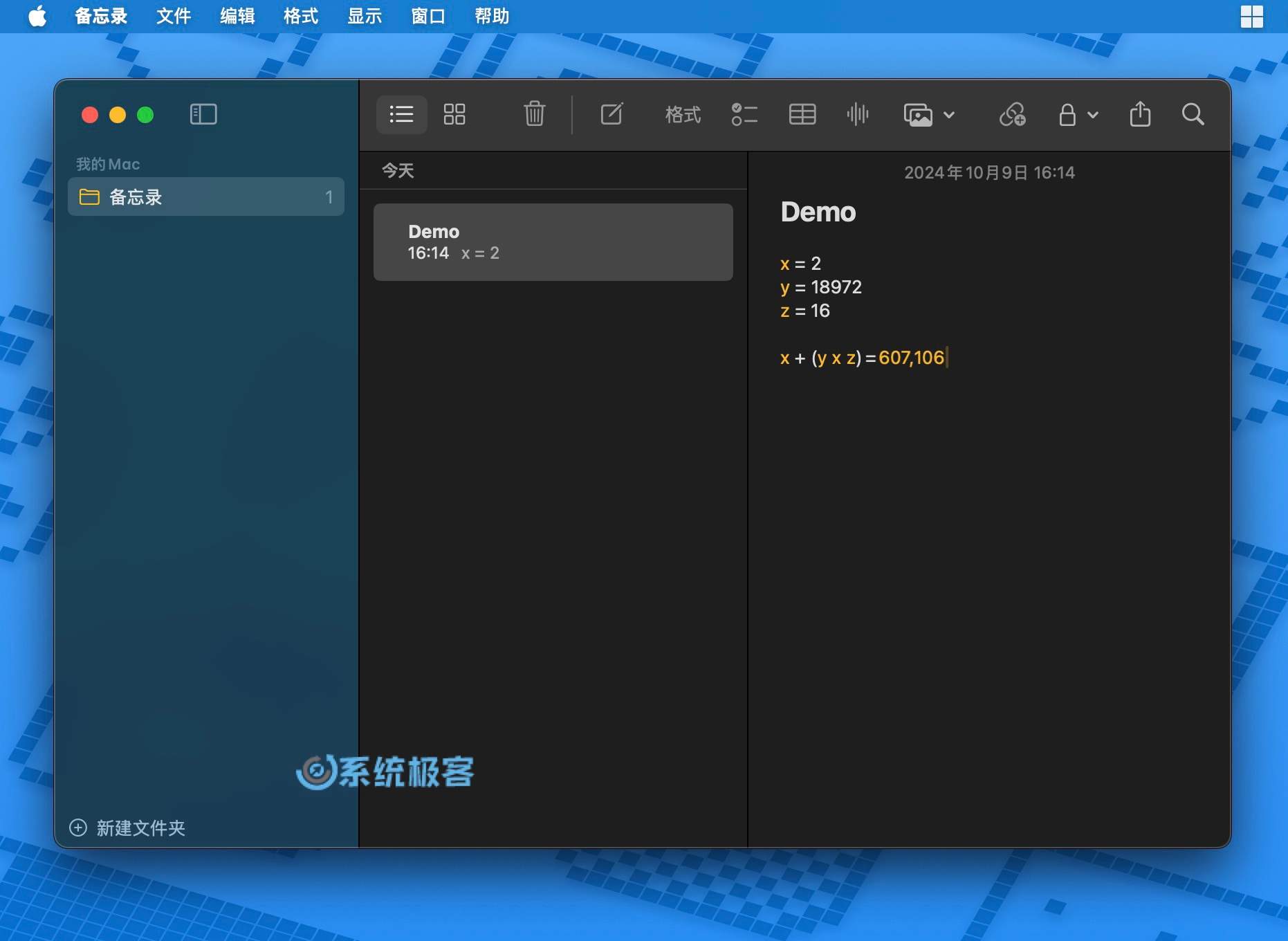Image resolution: width=1288 pixels, height=941 pixels.
Task: Open the 编辑 menu
Action: click(237, 16)
